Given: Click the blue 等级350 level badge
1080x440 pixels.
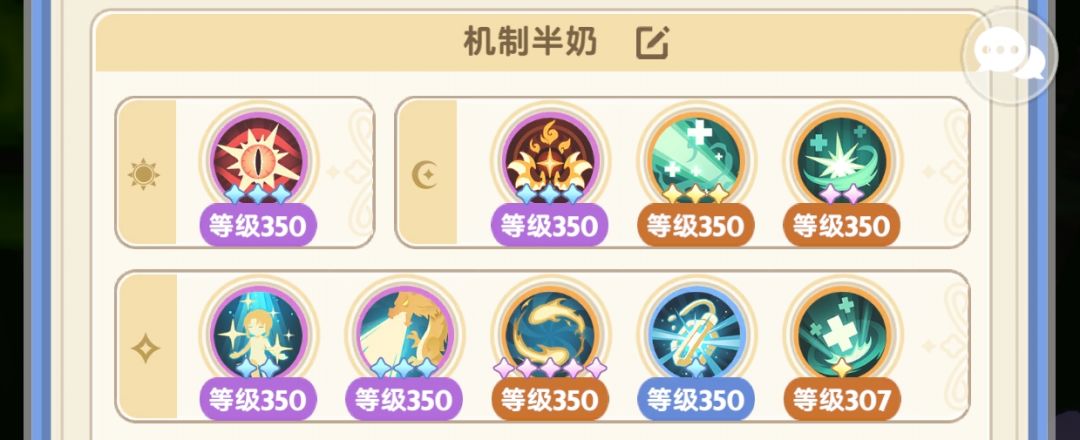Looking at the screenshot, I should coord(696,399).
